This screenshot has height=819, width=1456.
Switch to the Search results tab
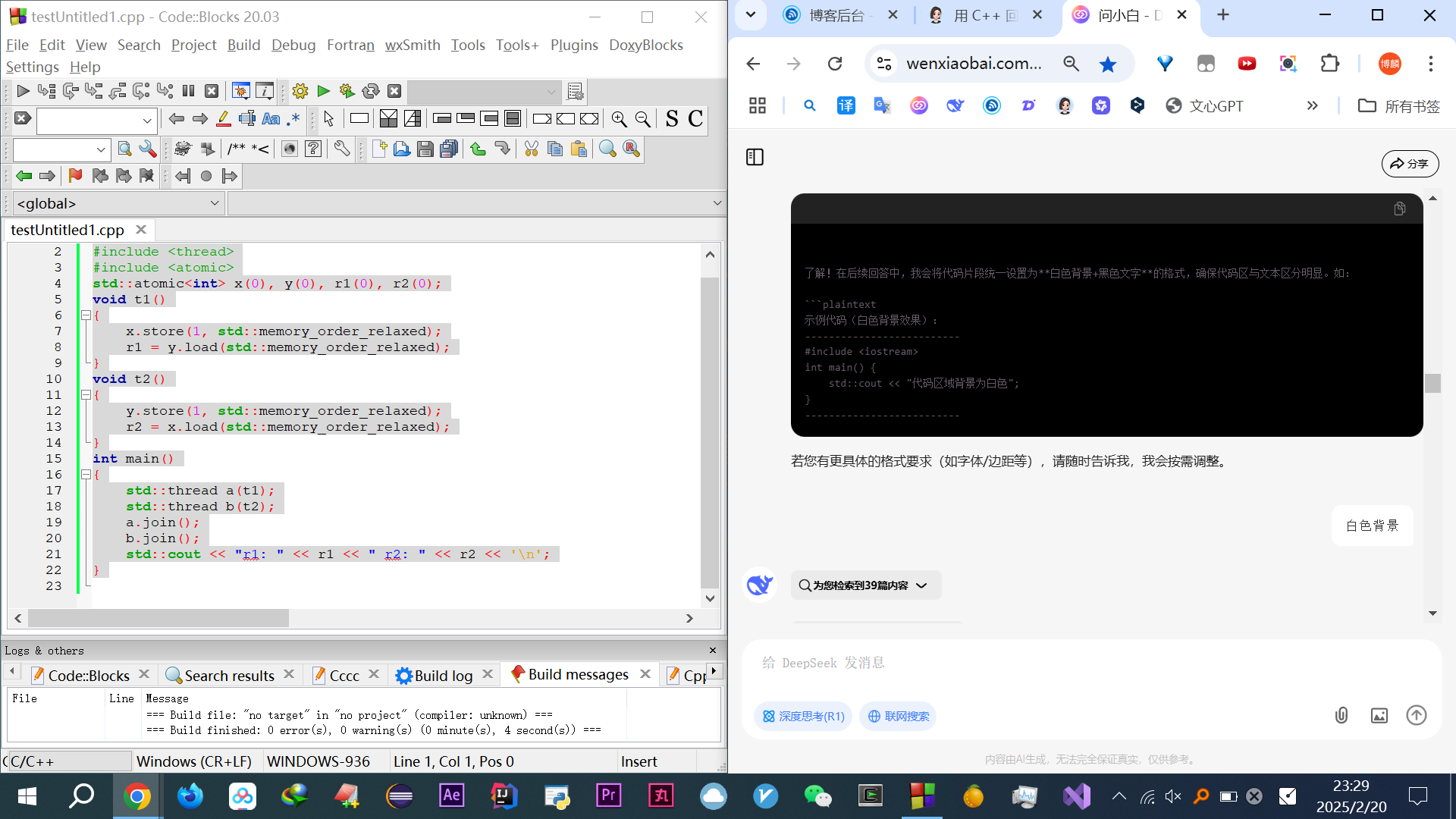click(229, 675)
